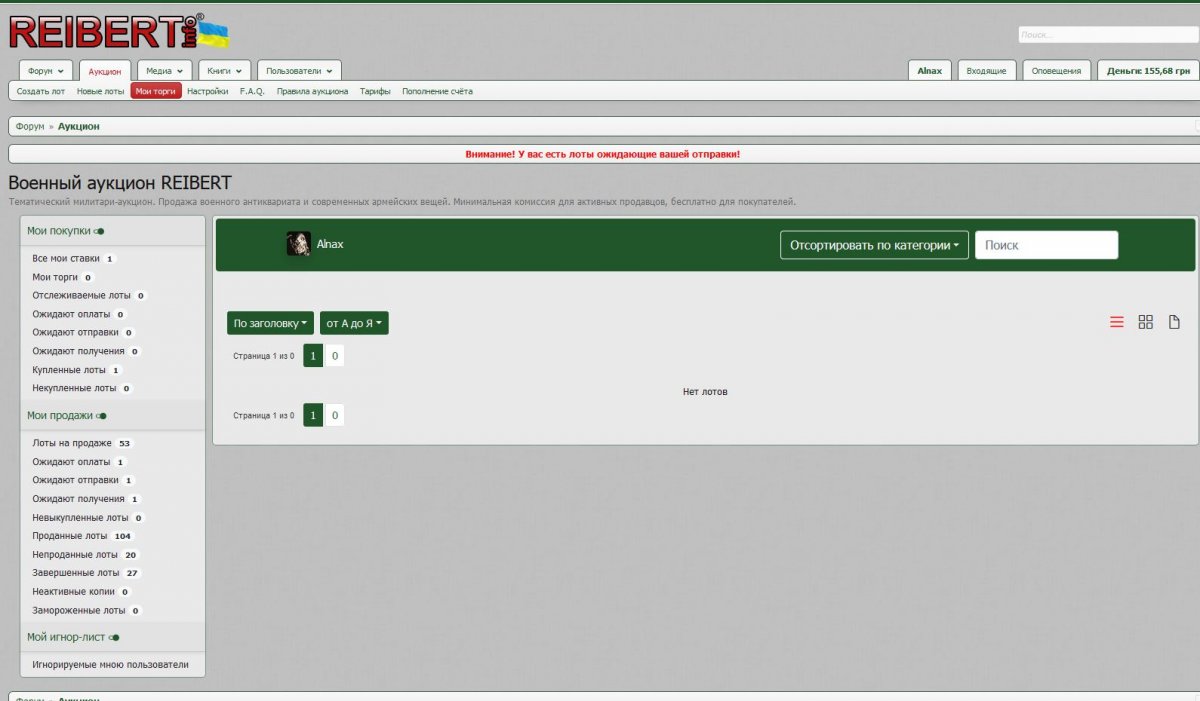This screenshot has height=701, width=1200.
Task: Click the Мой игнор-лист section header
Action: pyautogui.click(x=67, y=637)
